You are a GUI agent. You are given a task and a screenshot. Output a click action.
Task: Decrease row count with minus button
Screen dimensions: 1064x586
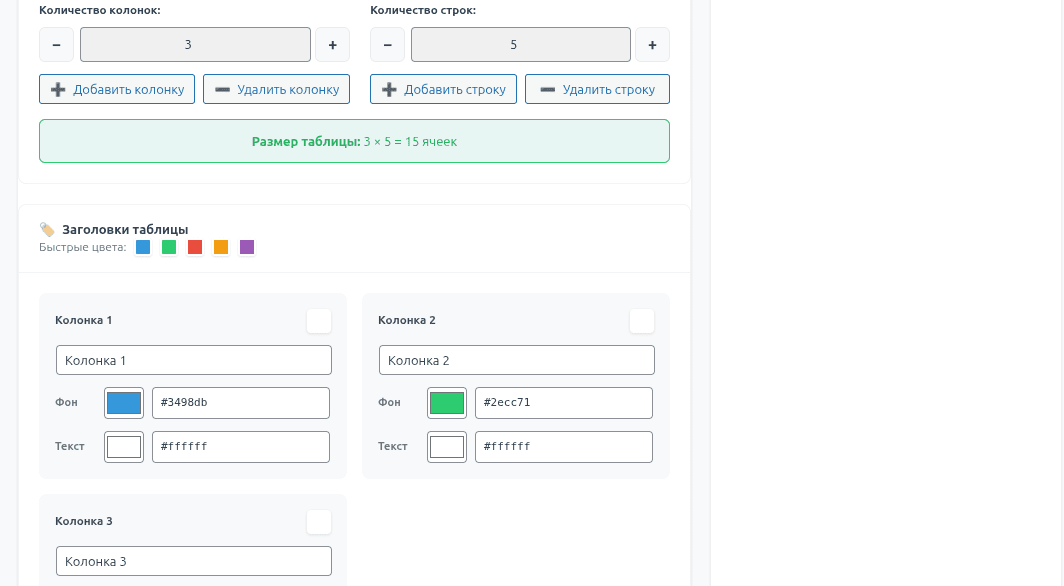pyautogui.click(x=387, y=45)
